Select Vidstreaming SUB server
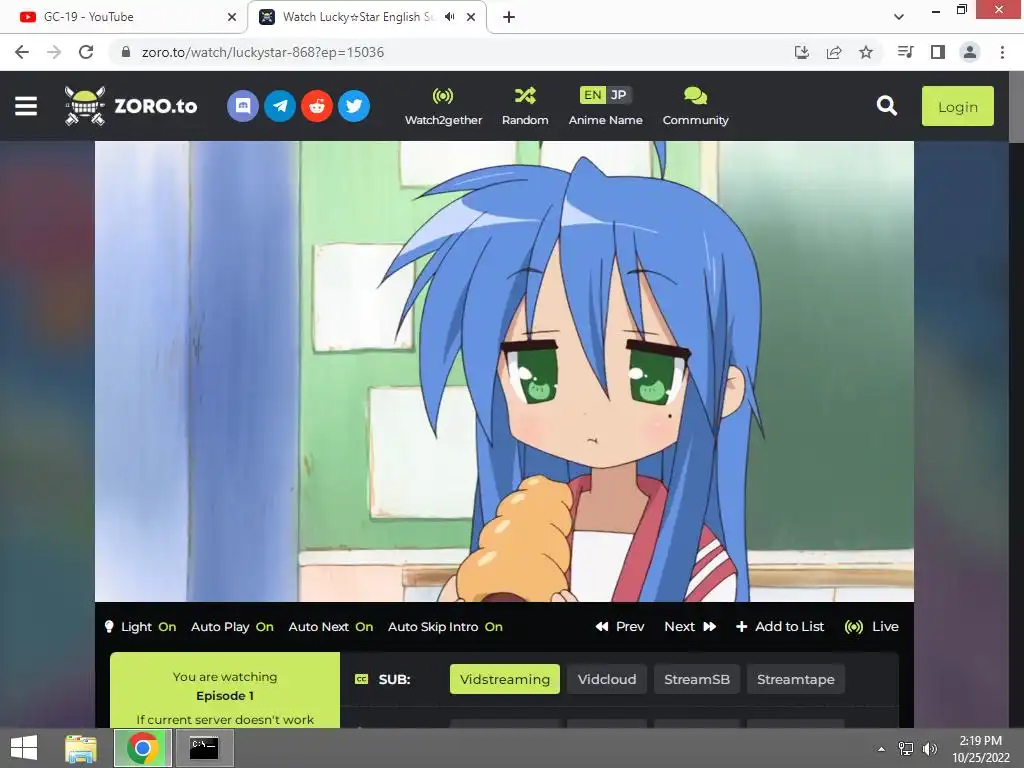Screen dimensions: 1024x768 point(505,679)
